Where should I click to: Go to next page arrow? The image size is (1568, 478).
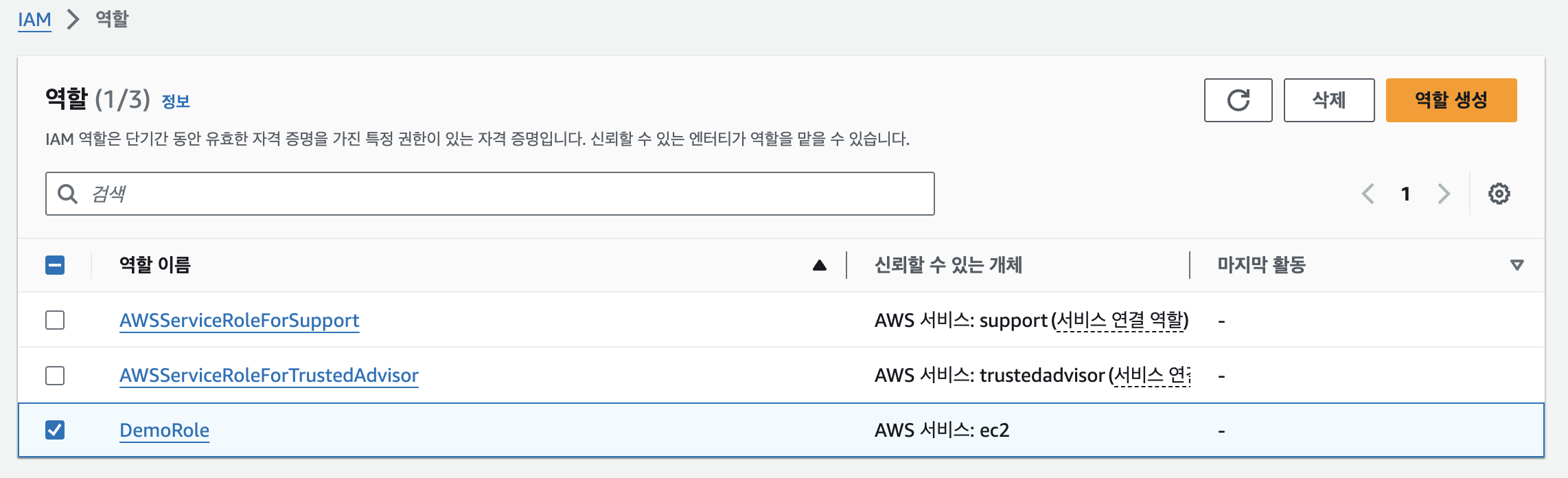click(1444, 194)
